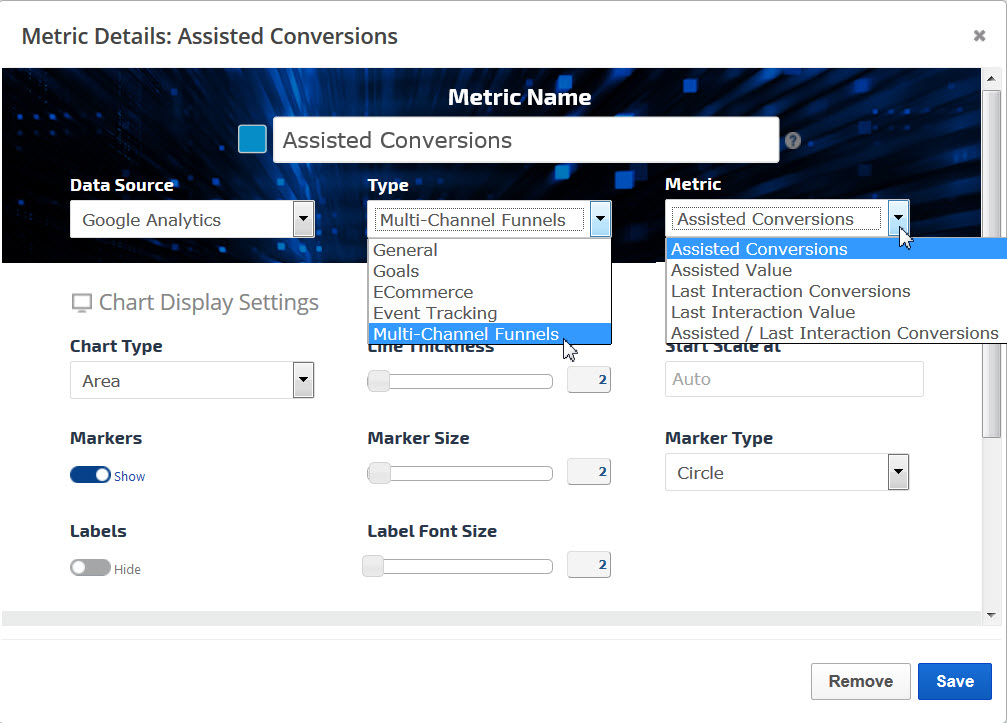Viewport: 1007px width, 723px height.
Task: Select General from the Type list
Action: (406, 250)
